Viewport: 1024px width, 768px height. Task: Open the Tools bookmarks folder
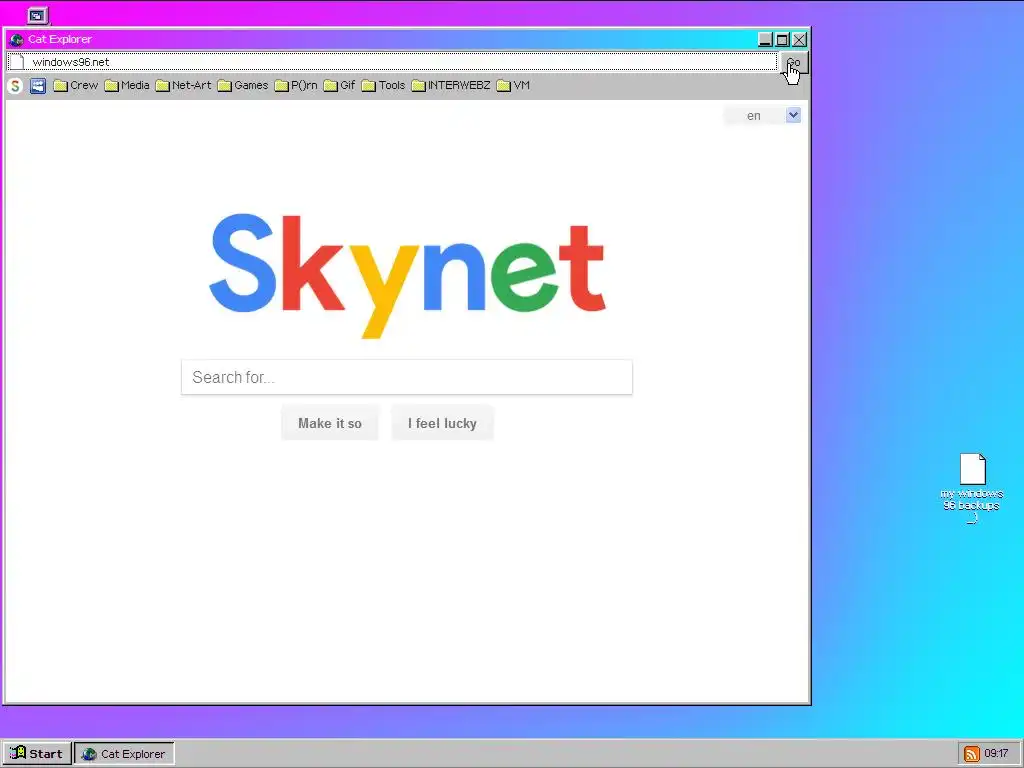(x=383, y=86)
